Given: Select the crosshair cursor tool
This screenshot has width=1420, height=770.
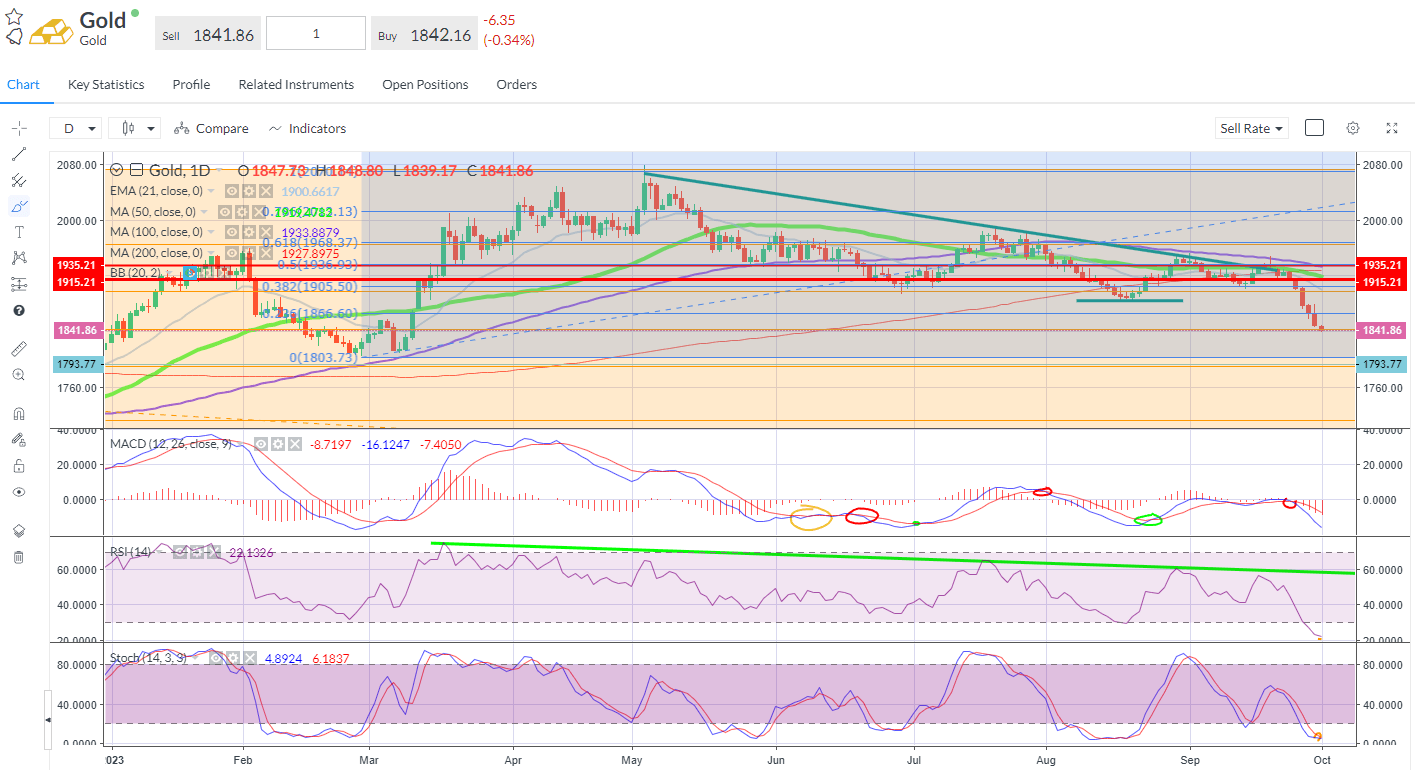Looking at the screenshot, I should (19, 128).
